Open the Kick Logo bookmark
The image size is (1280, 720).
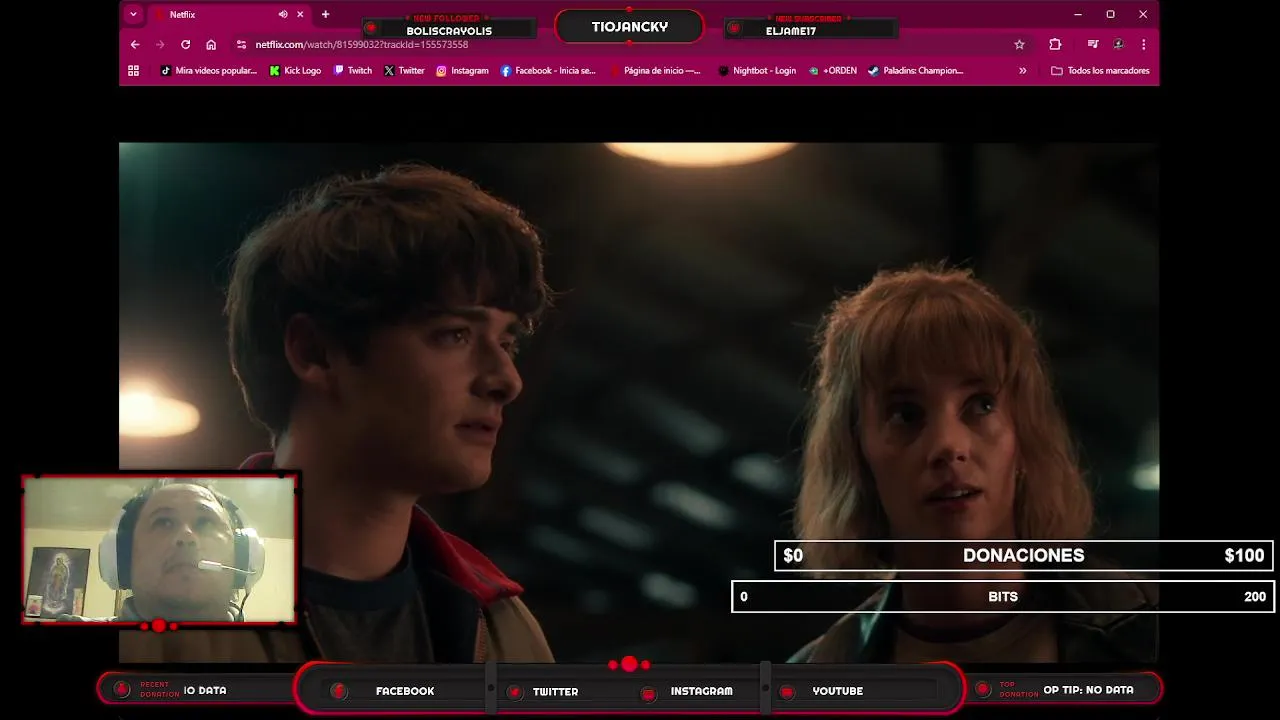pos(295,71)
